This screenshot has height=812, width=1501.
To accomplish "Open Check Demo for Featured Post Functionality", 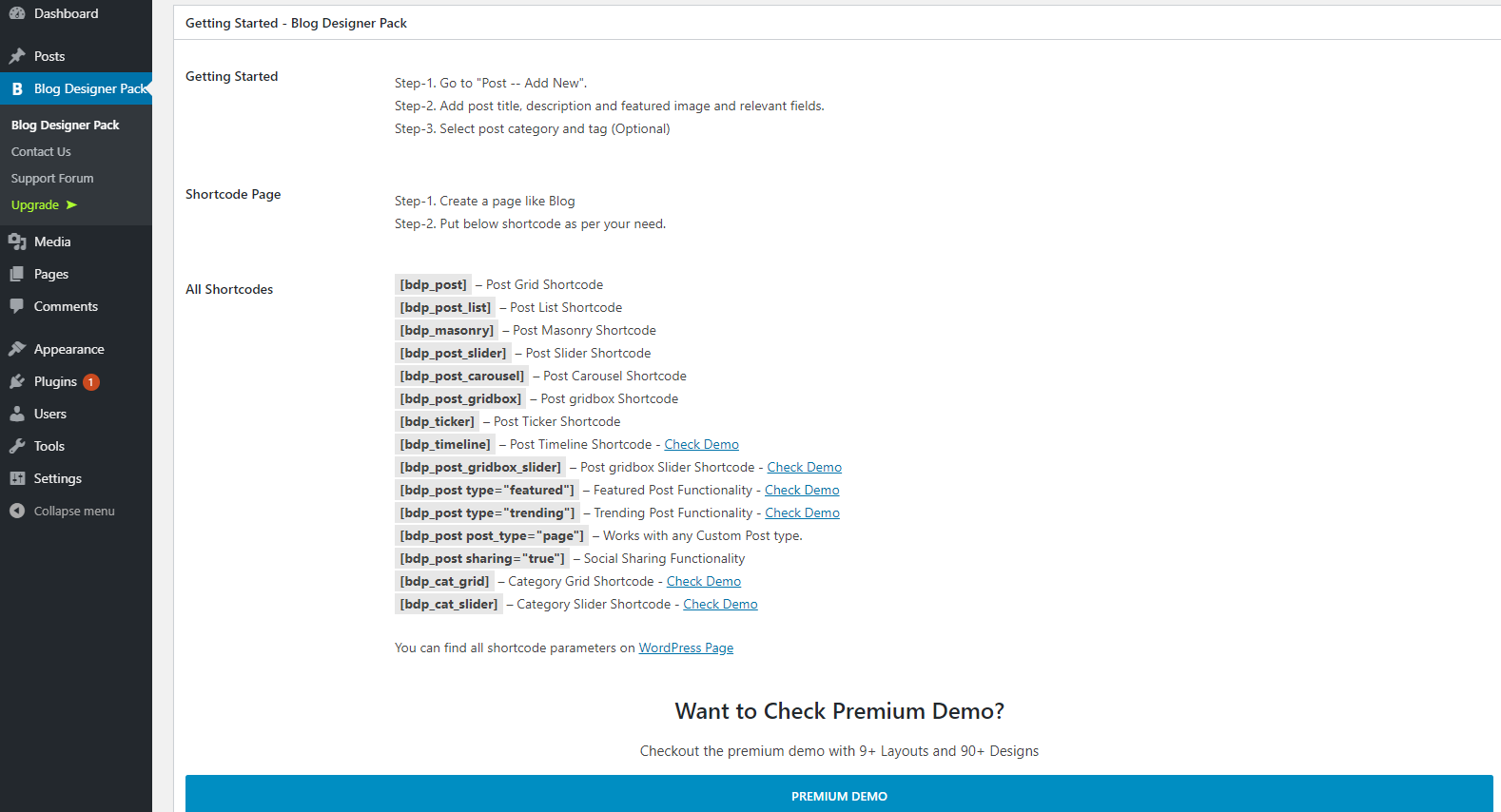I will point(802,490).
